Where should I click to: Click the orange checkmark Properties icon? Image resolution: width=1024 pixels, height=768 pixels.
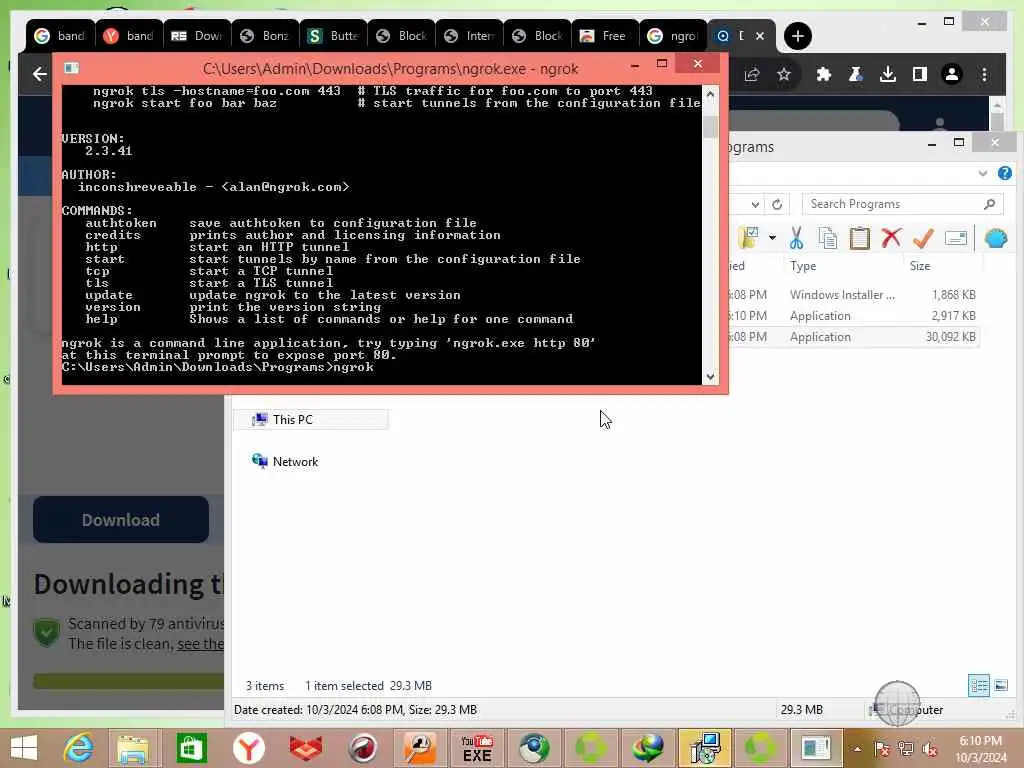point(923,238)
